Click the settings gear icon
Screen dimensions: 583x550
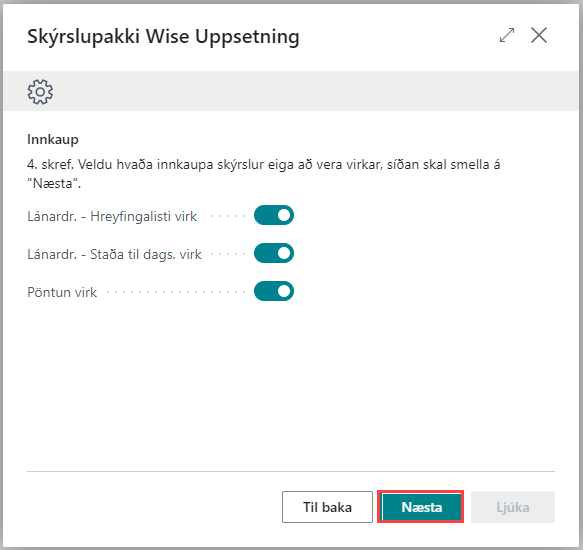(x=40, y=91)
